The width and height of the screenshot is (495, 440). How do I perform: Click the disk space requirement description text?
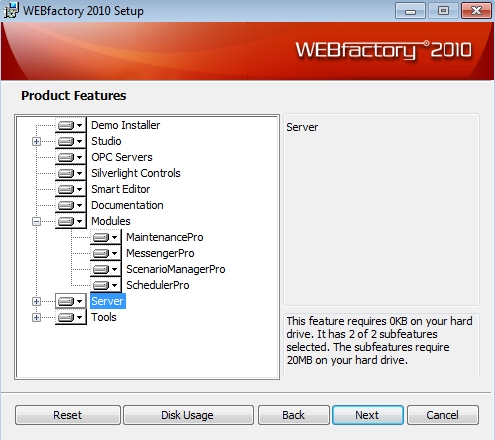(x=379, y=341)
